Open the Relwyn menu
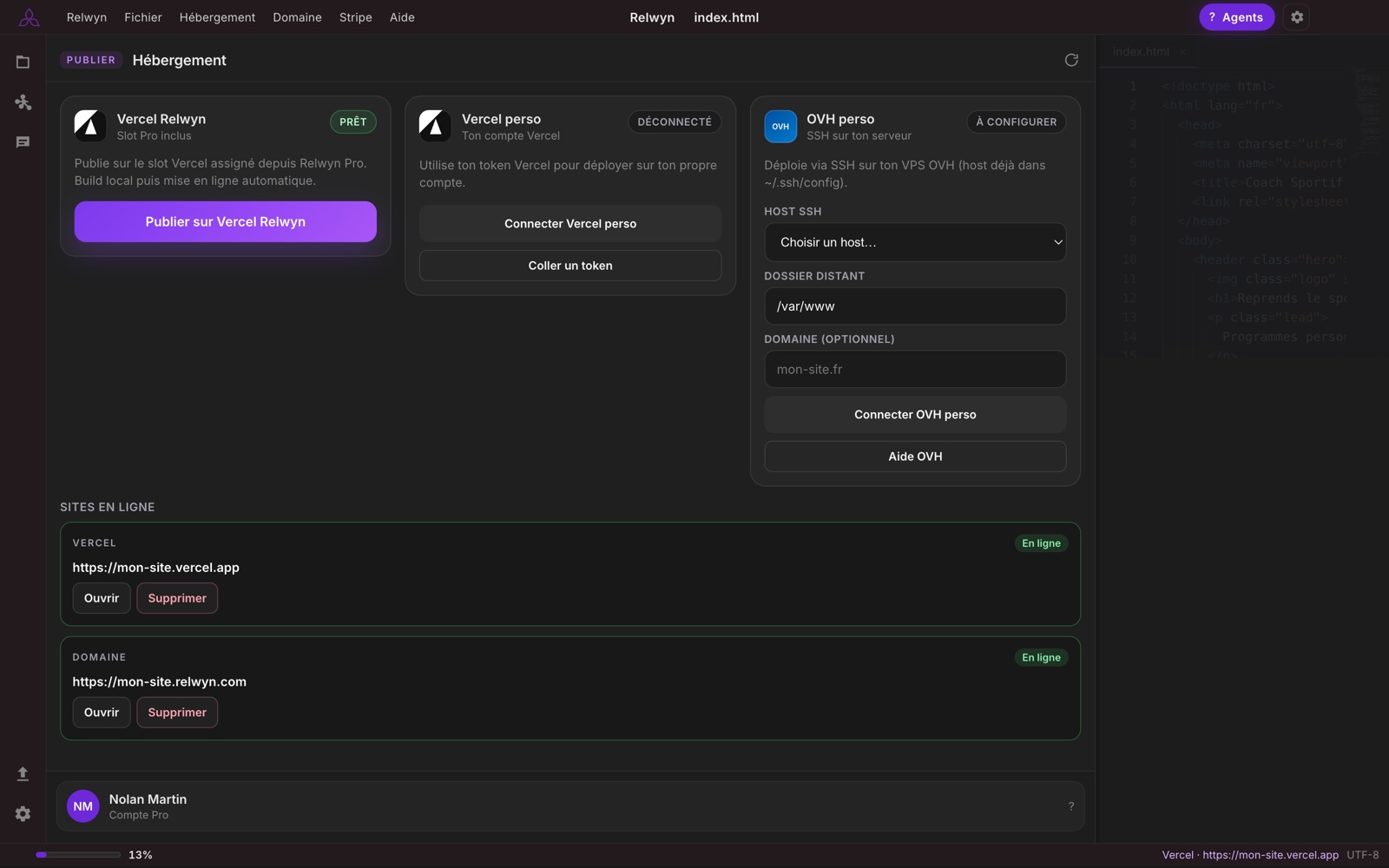 (x=87, y=17)
